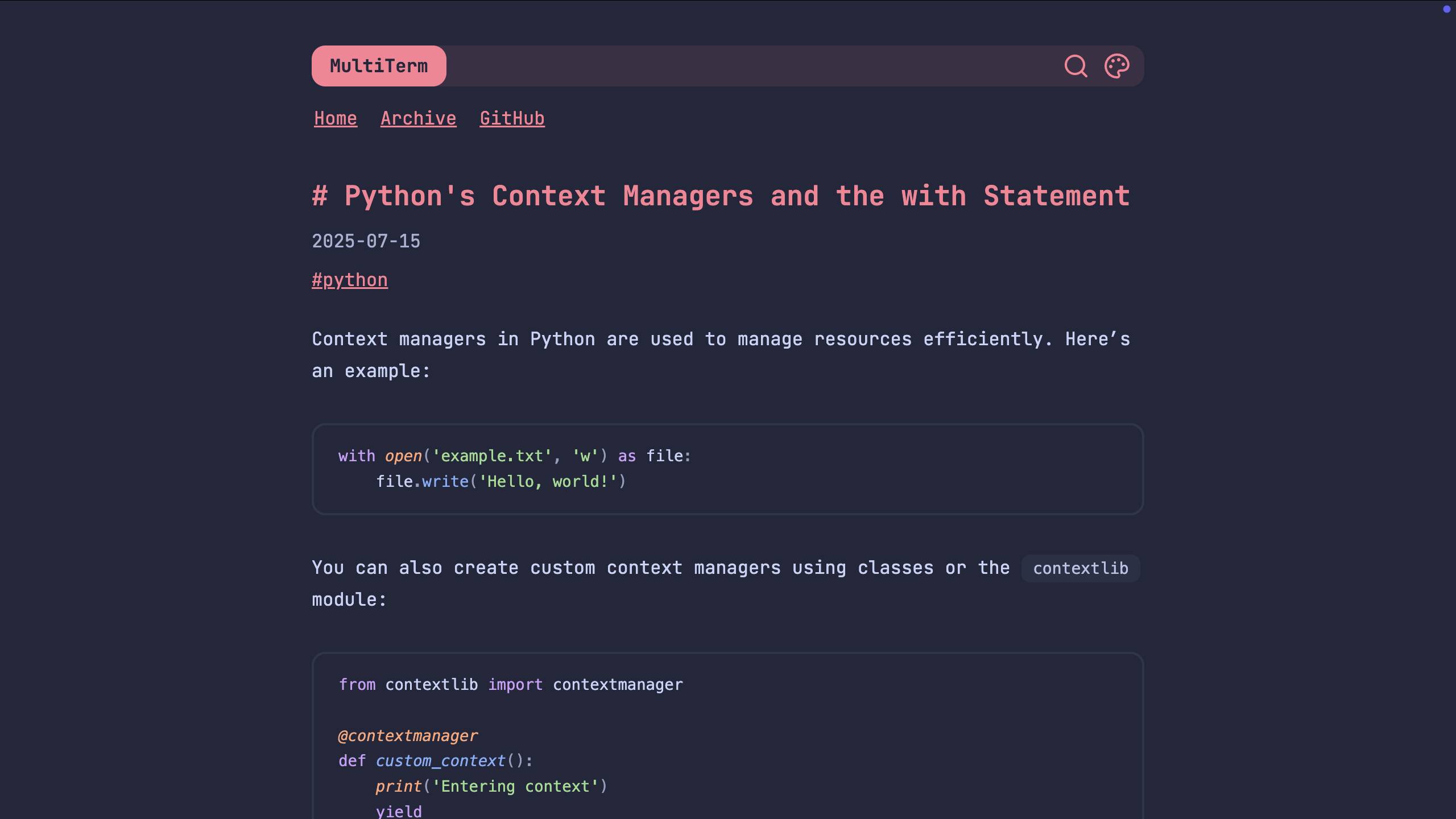The height and width of the screenshot is (819, 1456).
Task: Open the Archive navigation link
Action: pyautogui.click(x=418, y=118)
